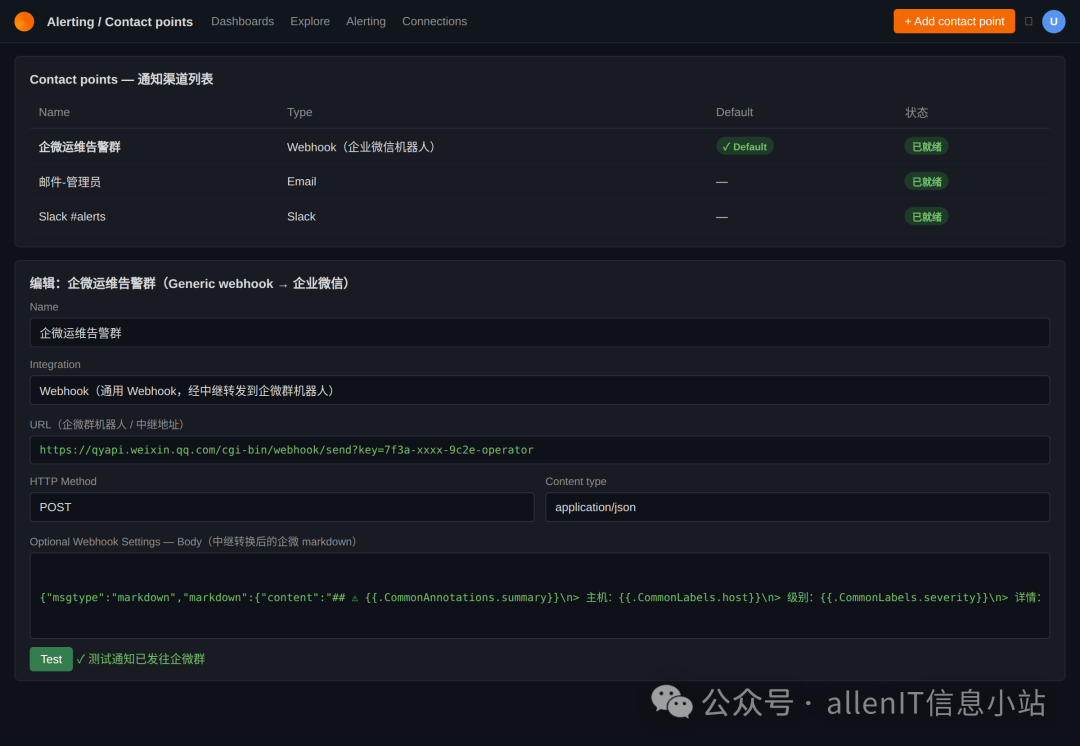Click the 状态 column header

(916, 112)
